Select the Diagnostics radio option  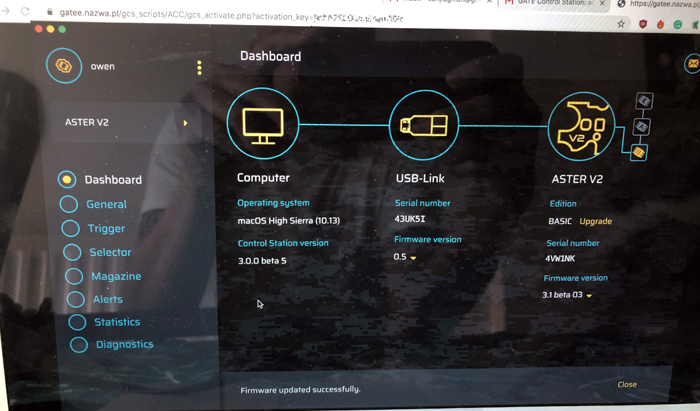[x=79, y=345]
